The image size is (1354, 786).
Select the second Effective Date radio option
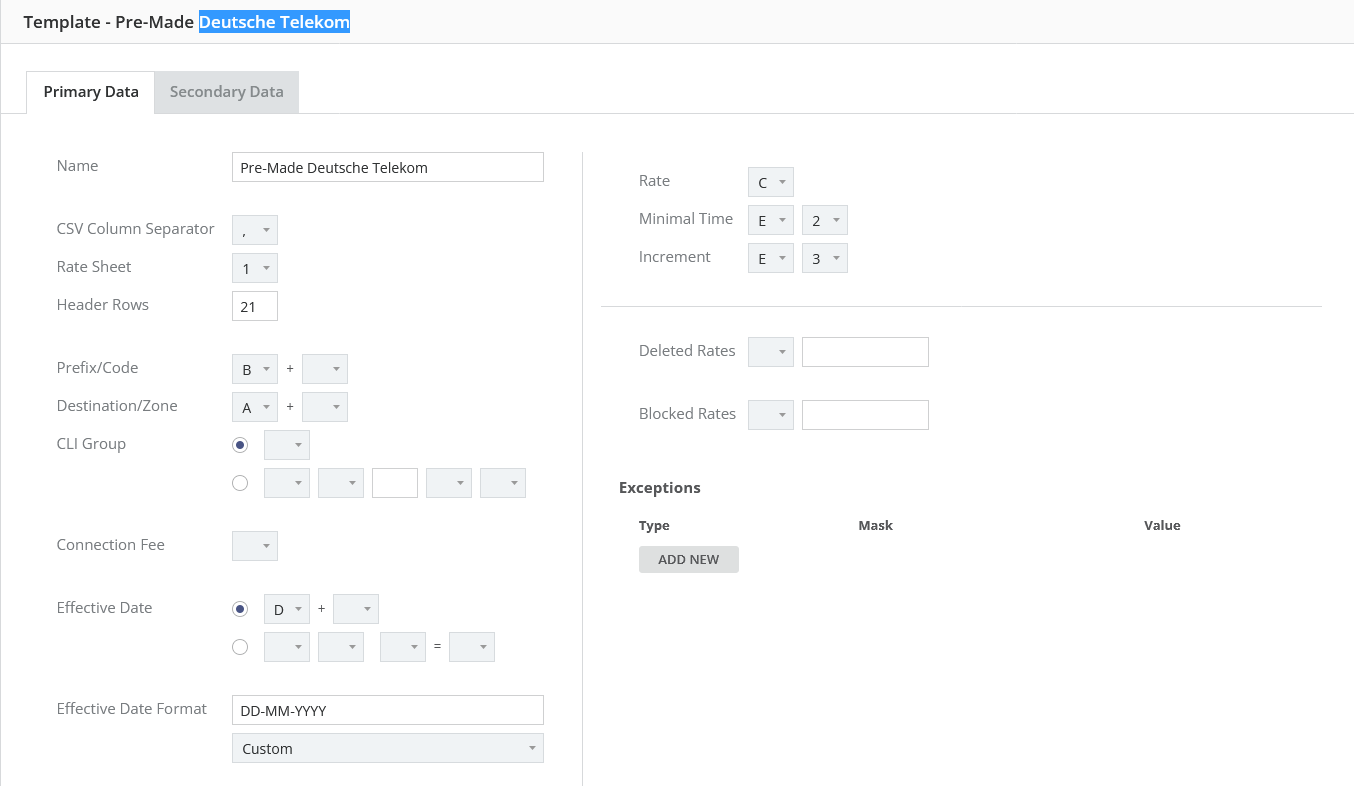[240, 647]
